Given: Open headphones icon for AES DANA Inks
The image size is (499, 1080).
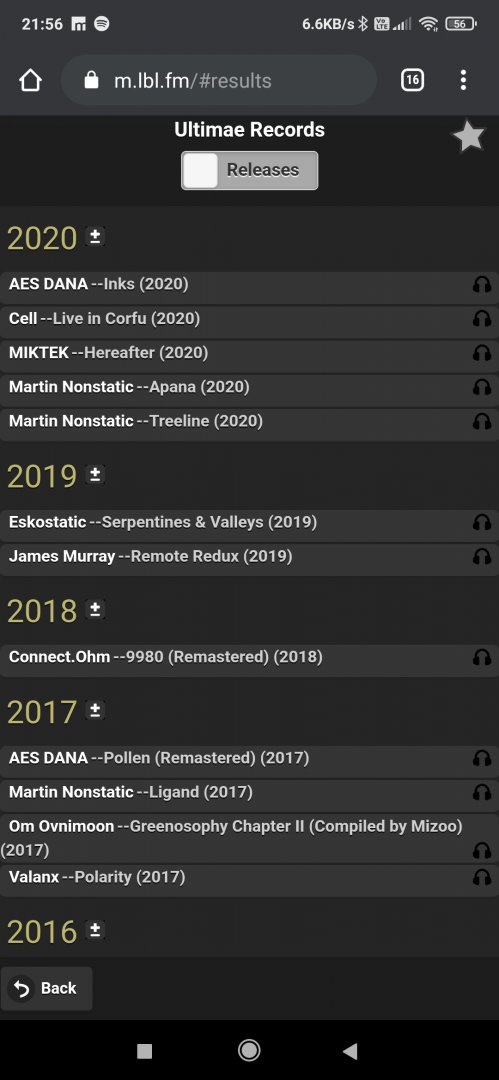Looking at the screenshot, I should (482, 284).
